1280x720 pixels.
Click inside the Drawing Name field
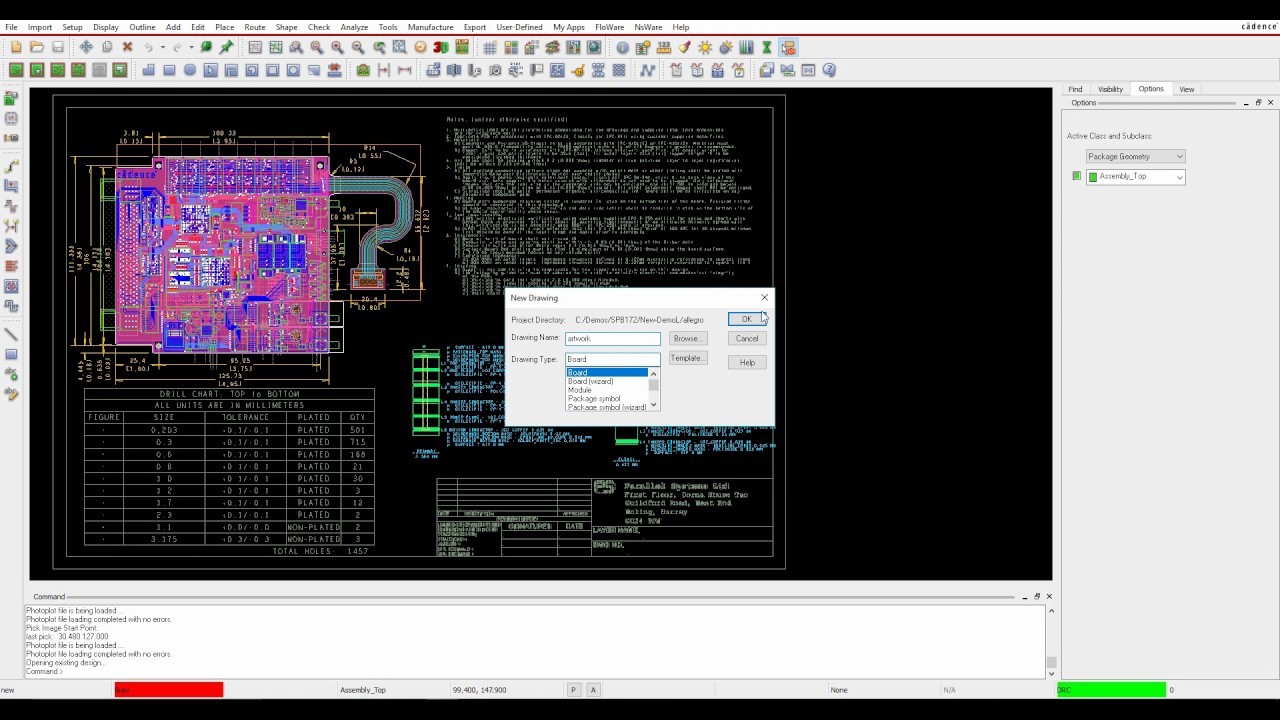click(x=610, y=338)
